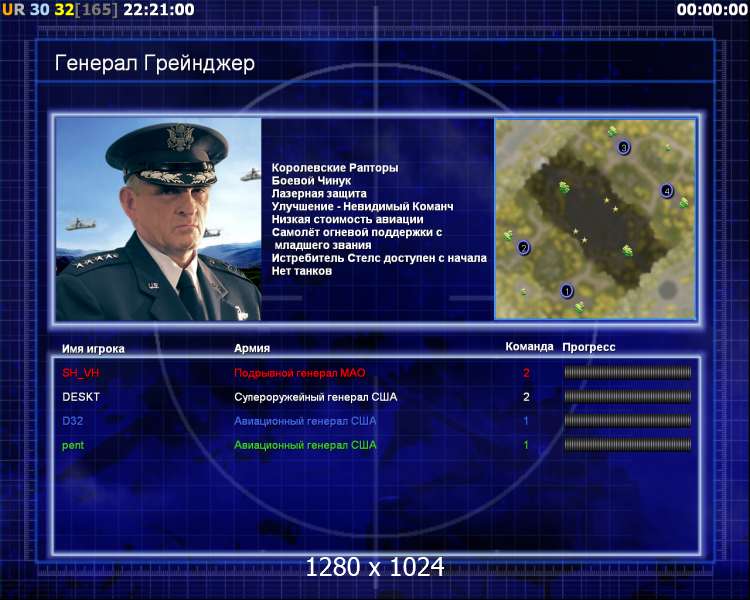Click the line 'Боевой Чинук'
Screen dimensions: 750x600
[x=311, y=181]
